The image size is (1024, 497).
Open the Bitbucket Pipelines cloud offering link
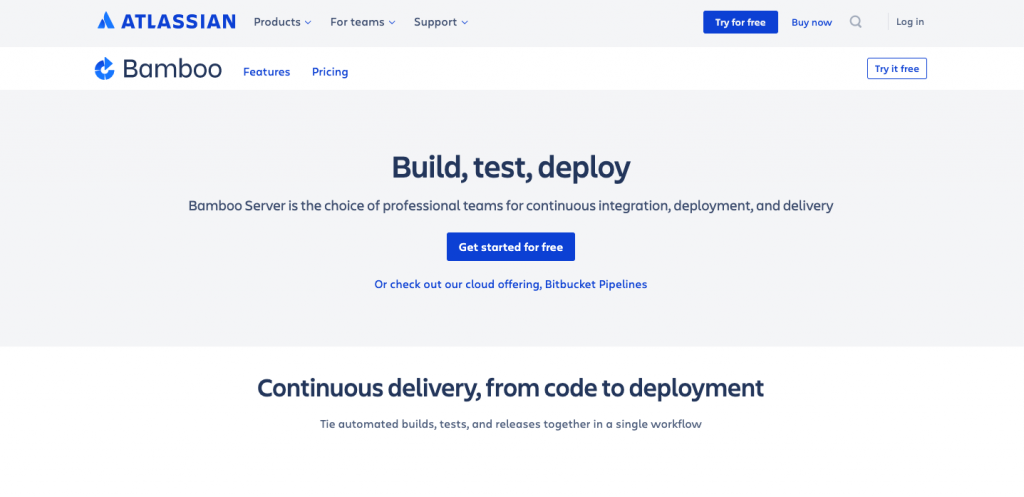point(511,284)
